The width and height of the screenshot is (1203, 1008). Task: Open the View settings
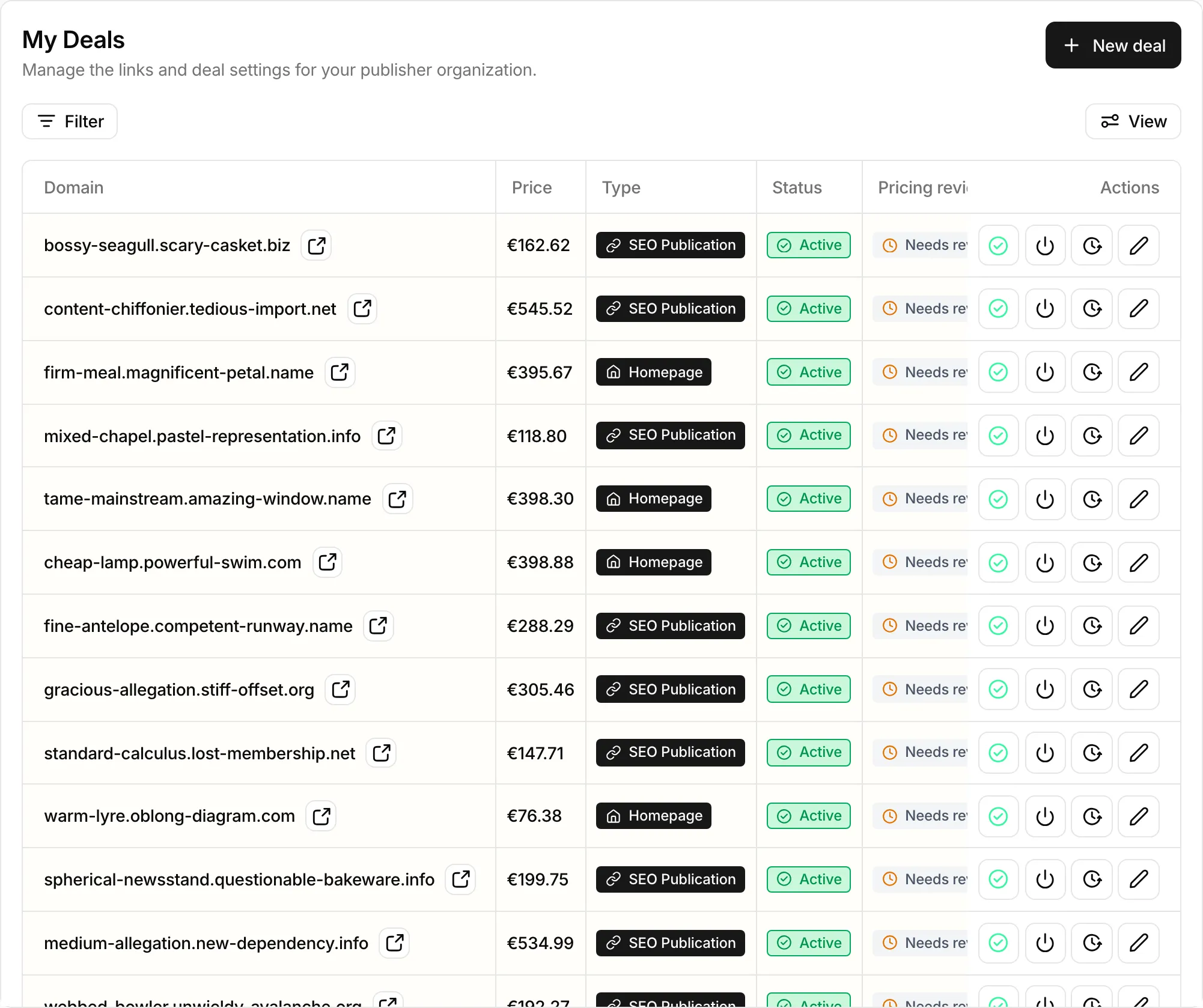point(1133,121)
